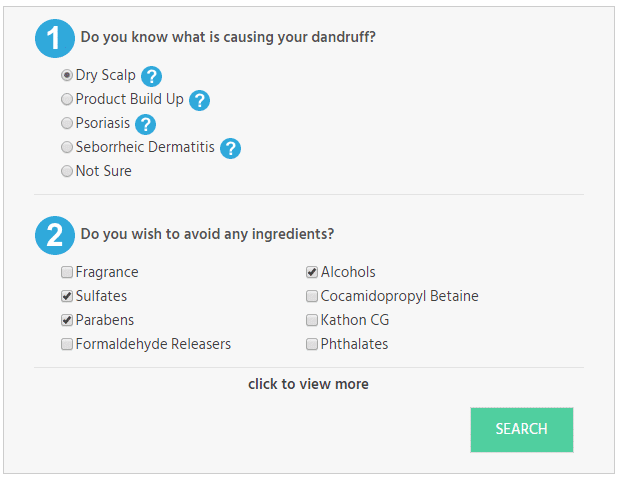Enable the Formaldehyde Releasers checkbox
617x483 pixels.
(x=67, y=344)
